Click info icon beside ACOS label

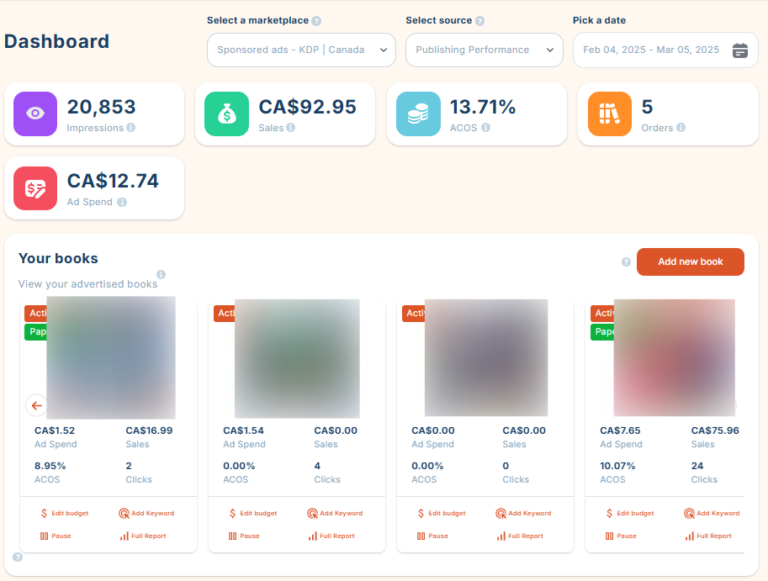pos(485,128)
